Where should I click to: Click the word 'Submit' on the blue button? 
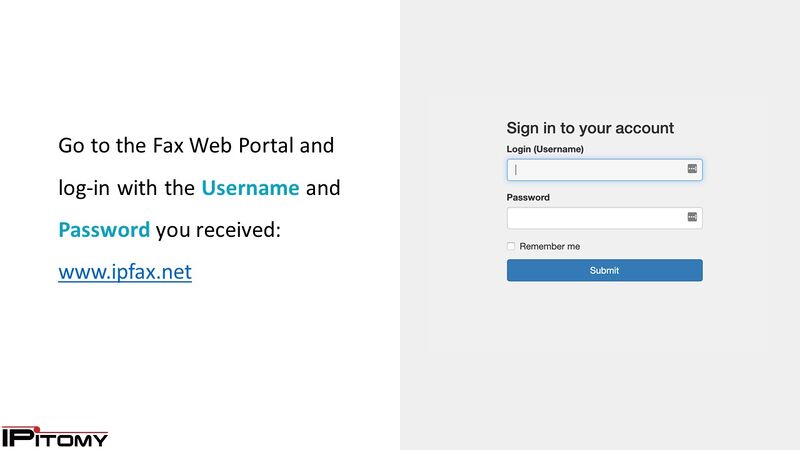tap(604, 270)
